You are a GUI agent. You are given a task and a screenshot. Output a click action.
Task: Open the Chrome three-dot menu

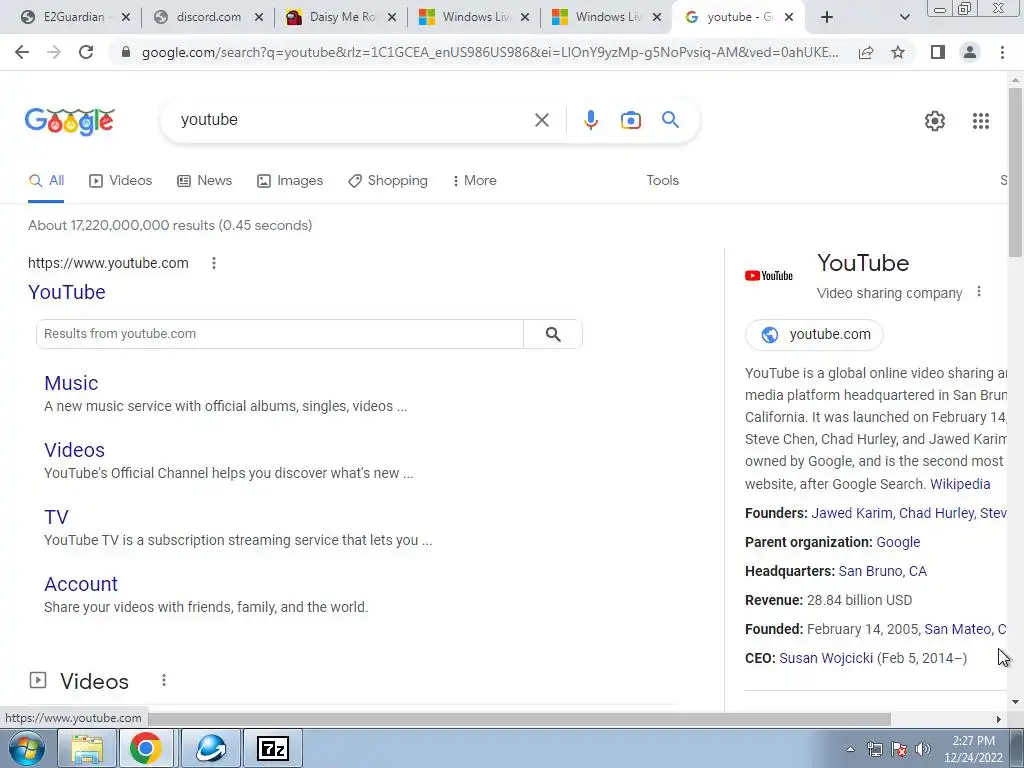coord(1002,52)
